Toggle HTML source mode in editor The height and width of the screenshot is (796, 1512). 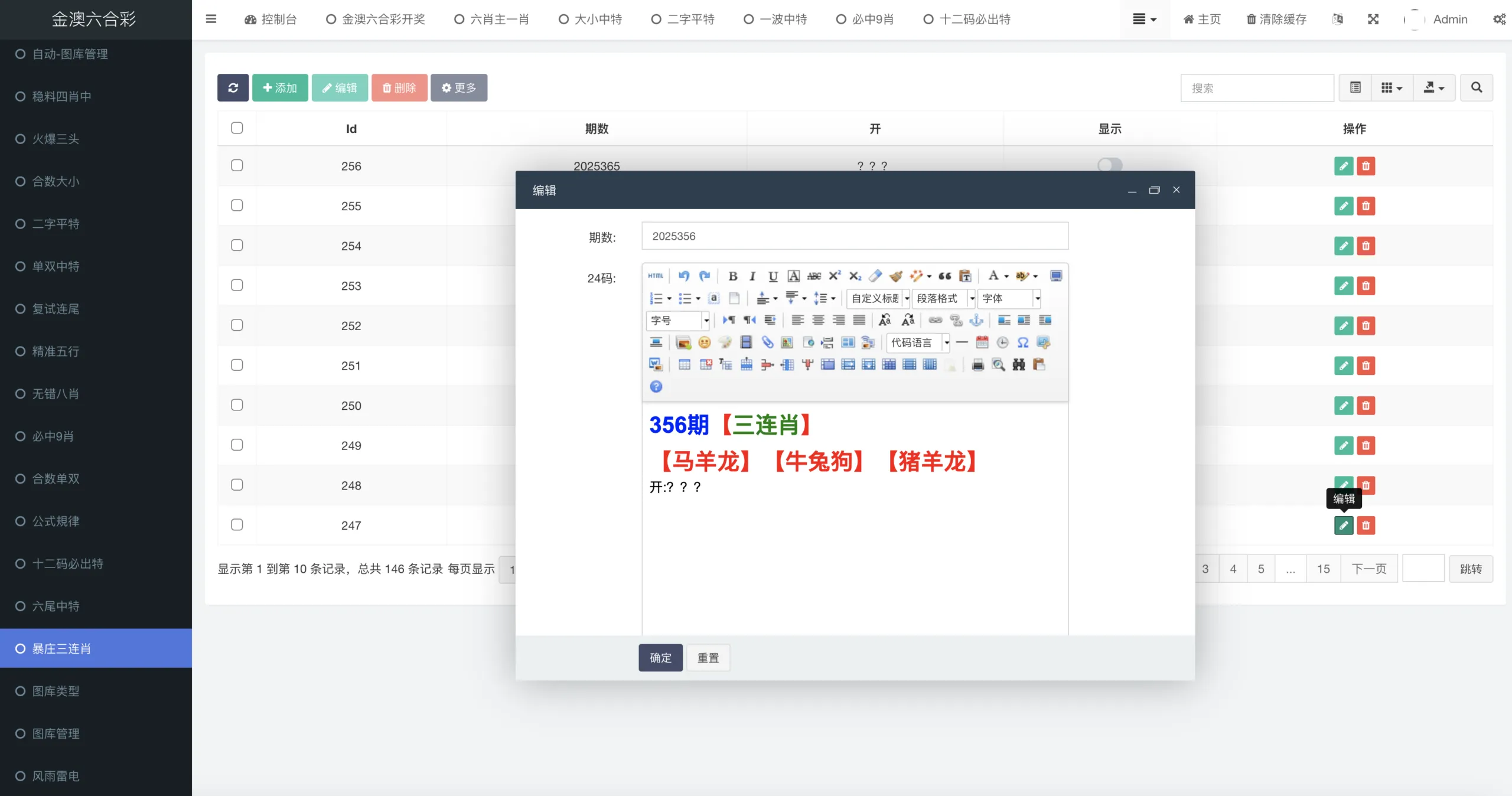(656, 276)
